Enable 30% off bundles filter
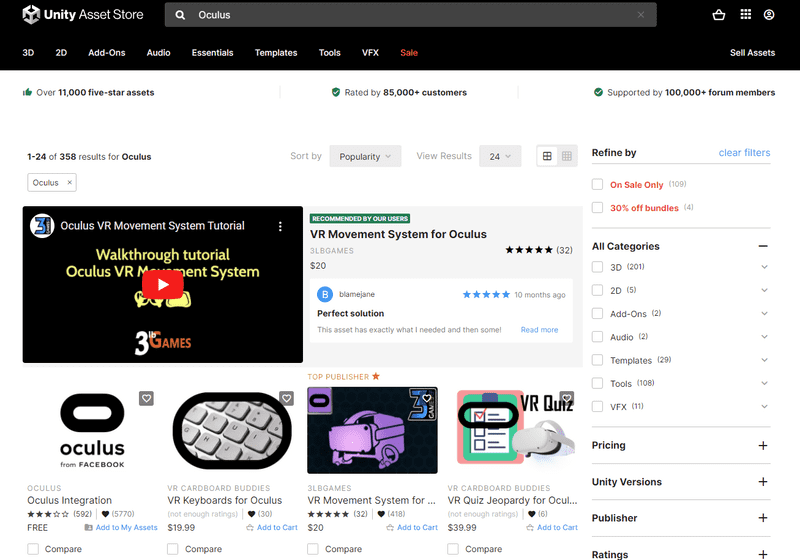The image size is (800, 560). tap(597, 208)
